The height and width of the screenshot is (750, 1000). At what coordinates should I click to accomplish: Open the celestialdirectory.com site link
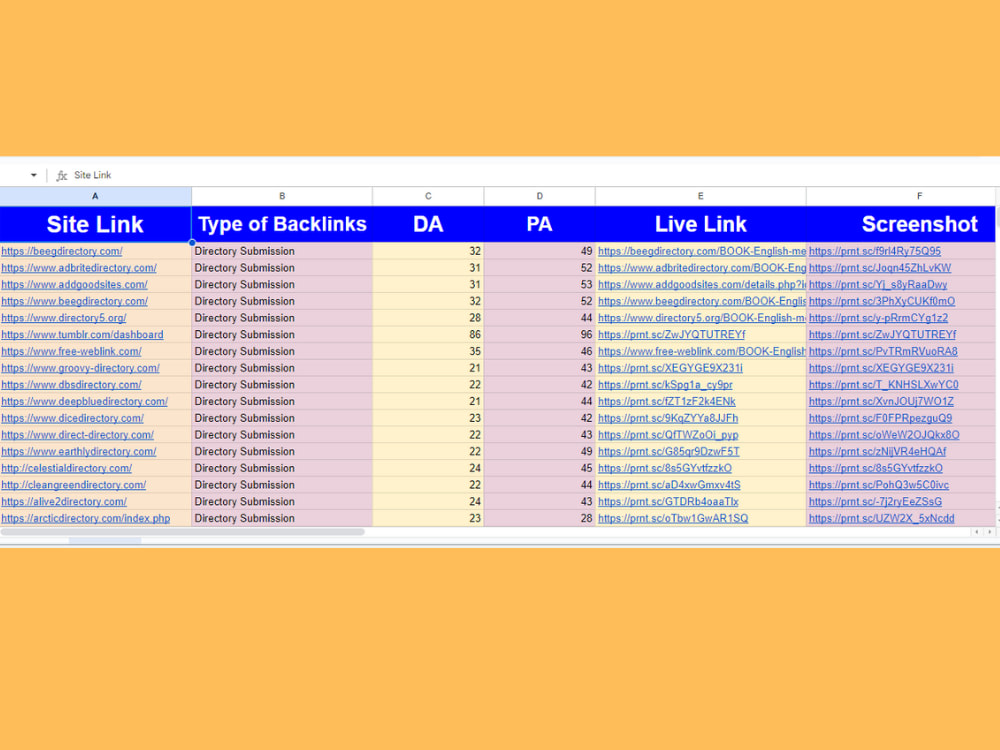[67, 468]
